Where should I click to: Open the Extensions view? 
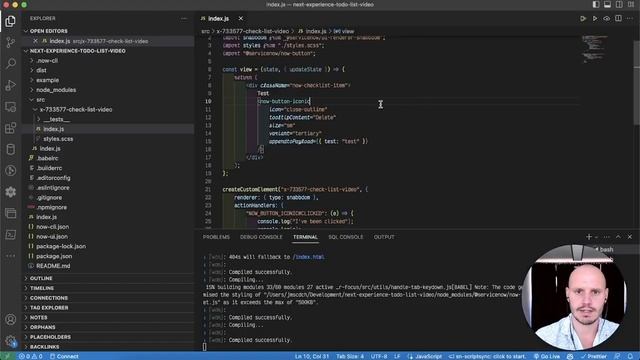11,128
